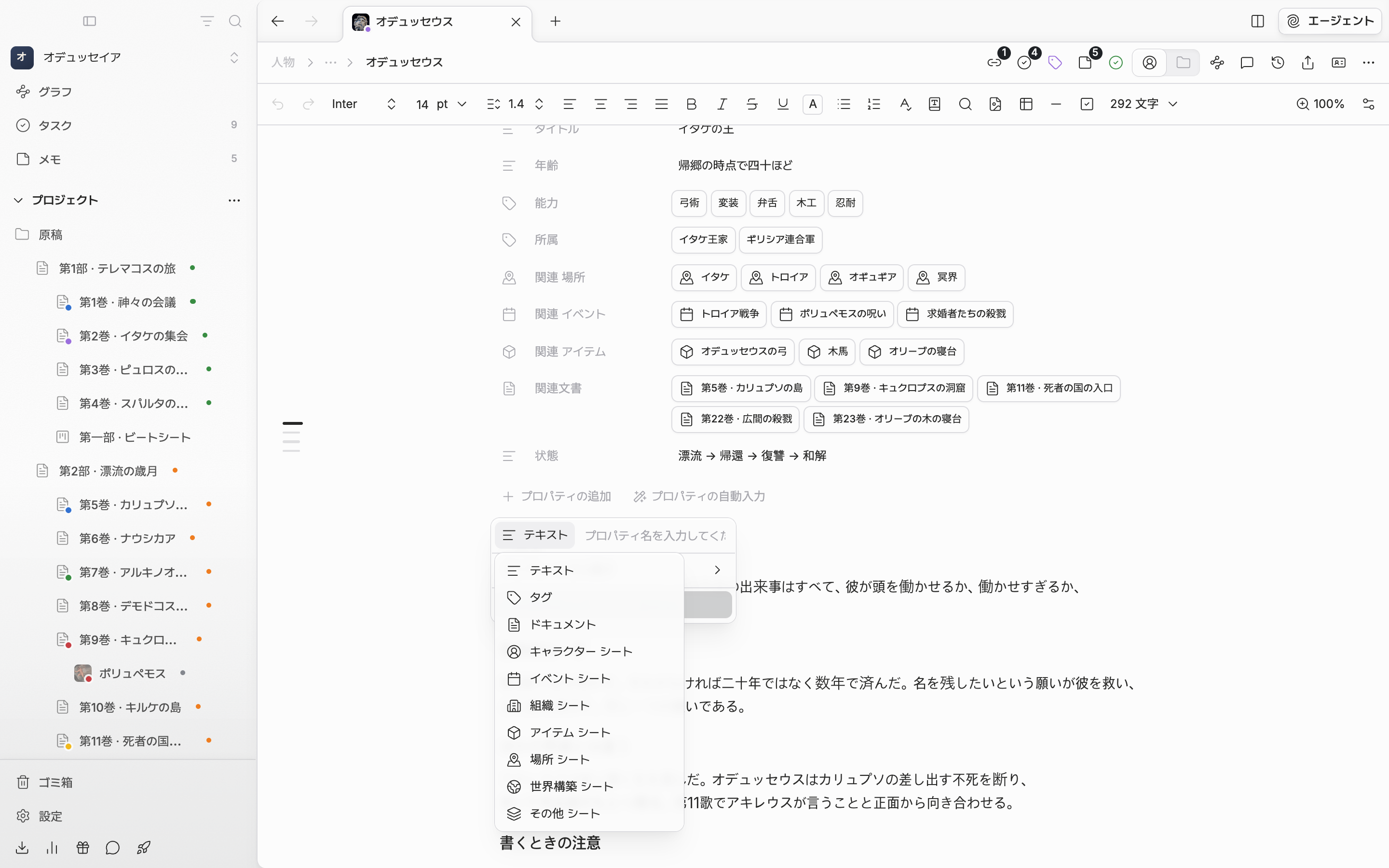Insert a checkbox from the toolbar
Screen dimensions: 1389x868
tap(1087, 104)
